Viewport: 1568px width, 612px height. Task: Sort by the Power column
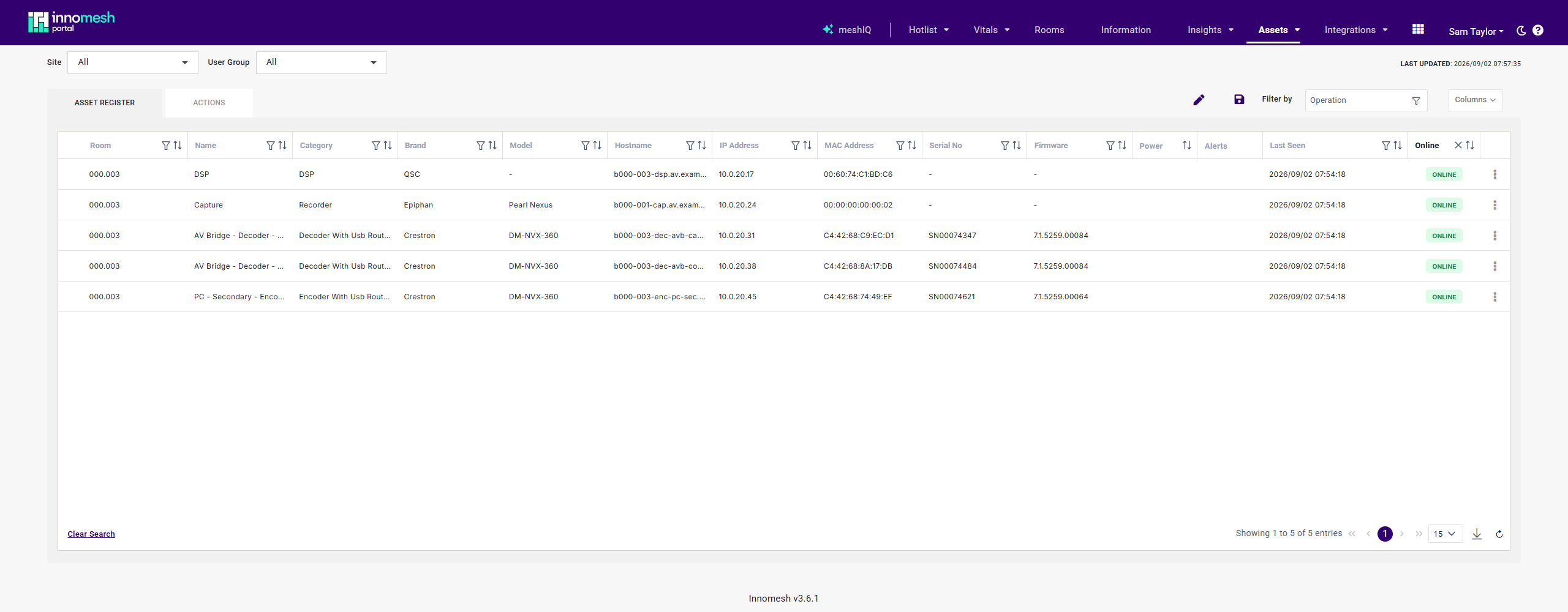coord(1187,146)
